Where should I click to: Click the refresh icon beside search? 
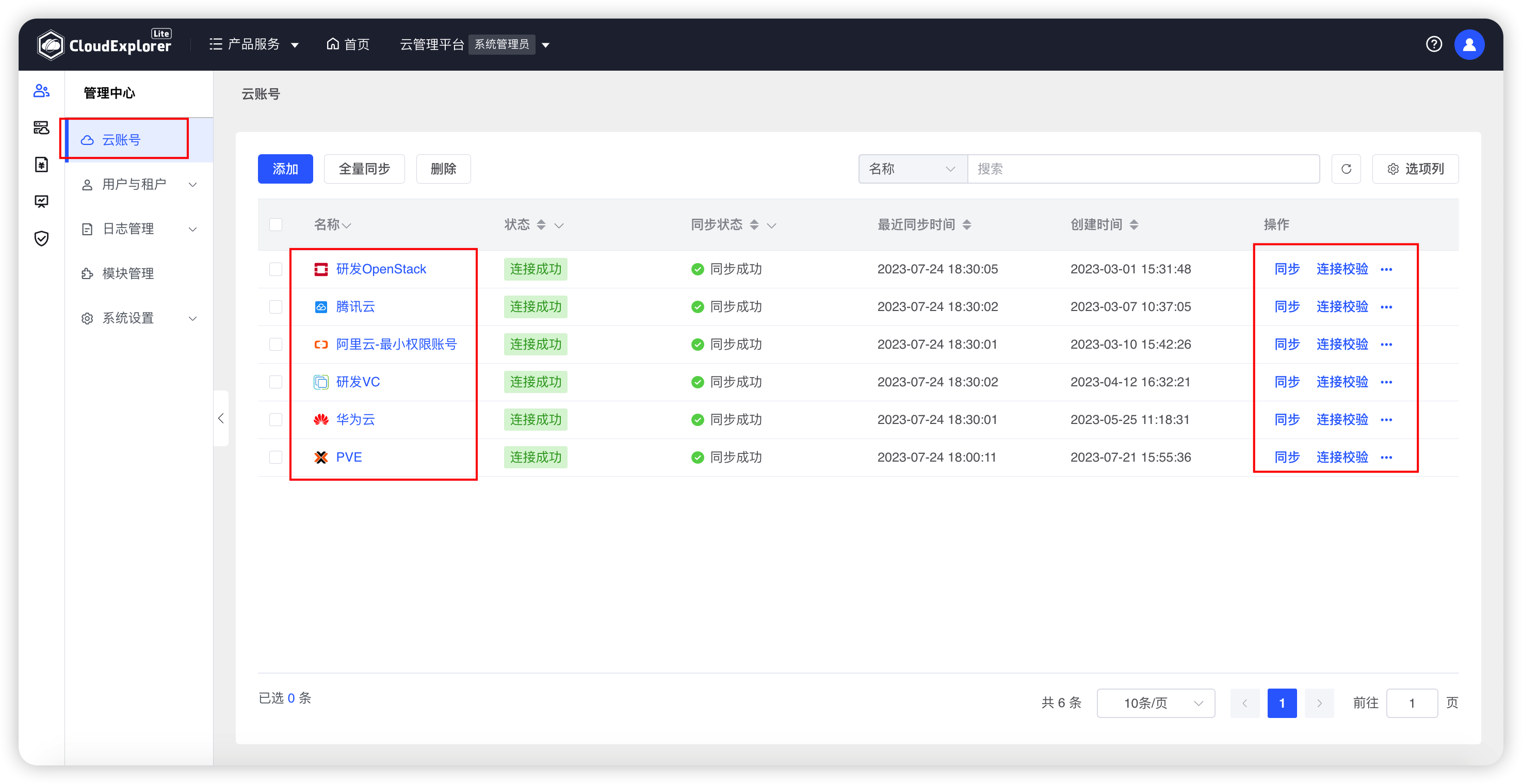click(x=1346, y=169)
